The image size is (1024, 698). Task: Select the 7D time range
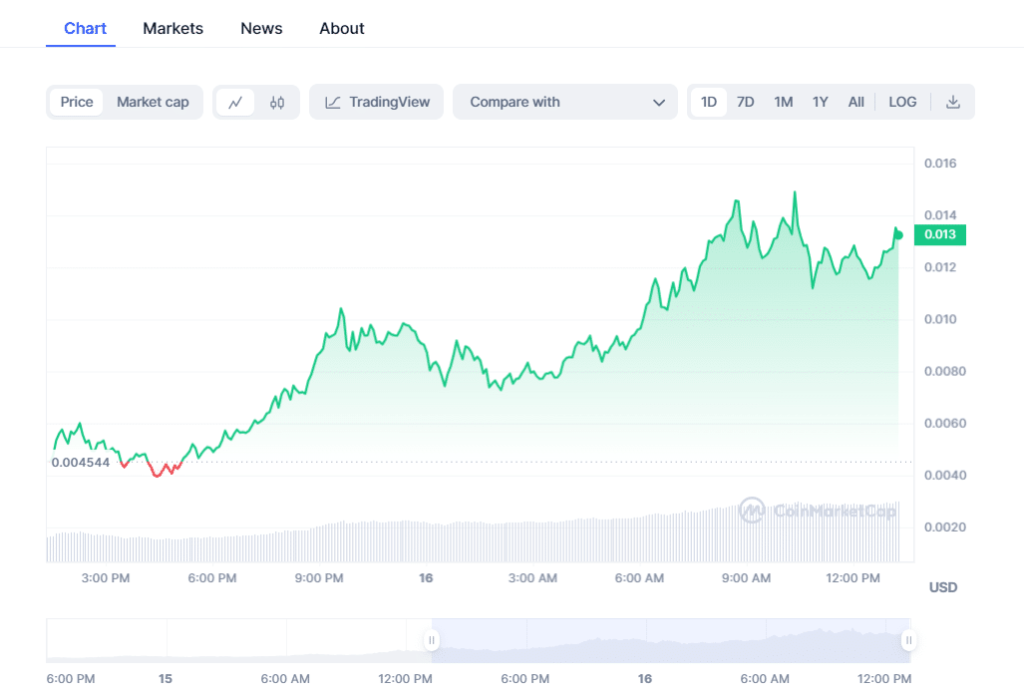[x=745, y=102]
